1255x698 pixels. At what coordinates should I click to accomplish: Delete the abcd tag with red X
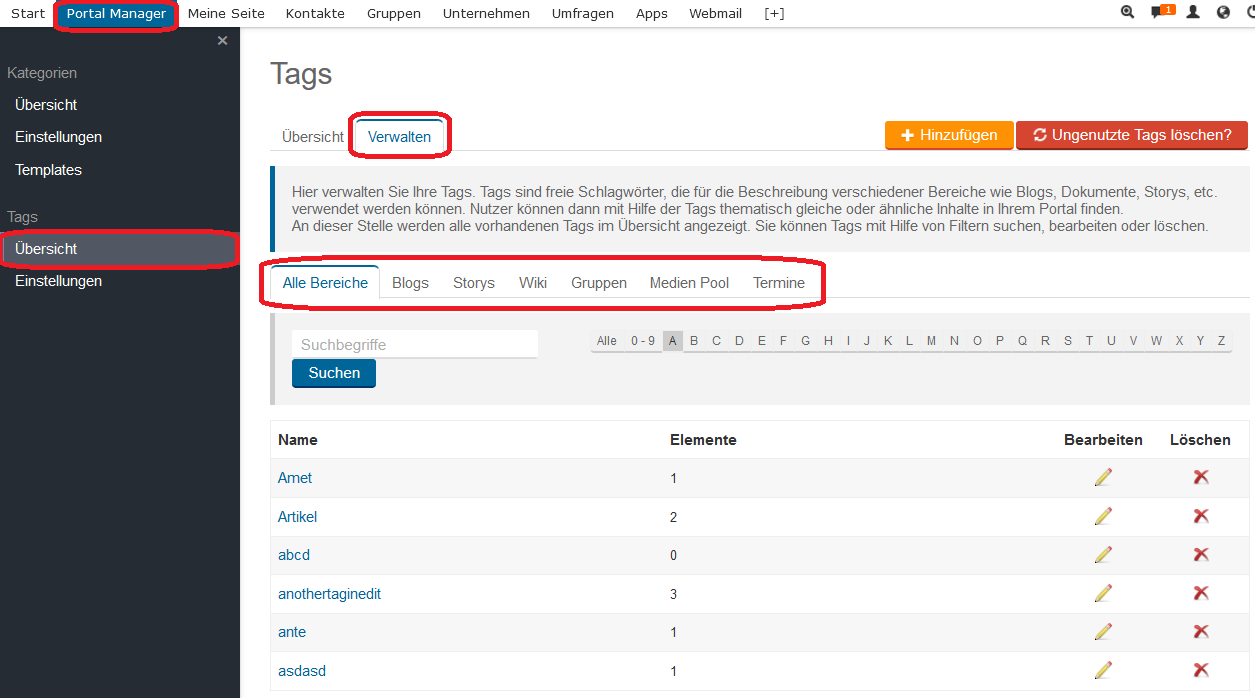(1201, 554)
